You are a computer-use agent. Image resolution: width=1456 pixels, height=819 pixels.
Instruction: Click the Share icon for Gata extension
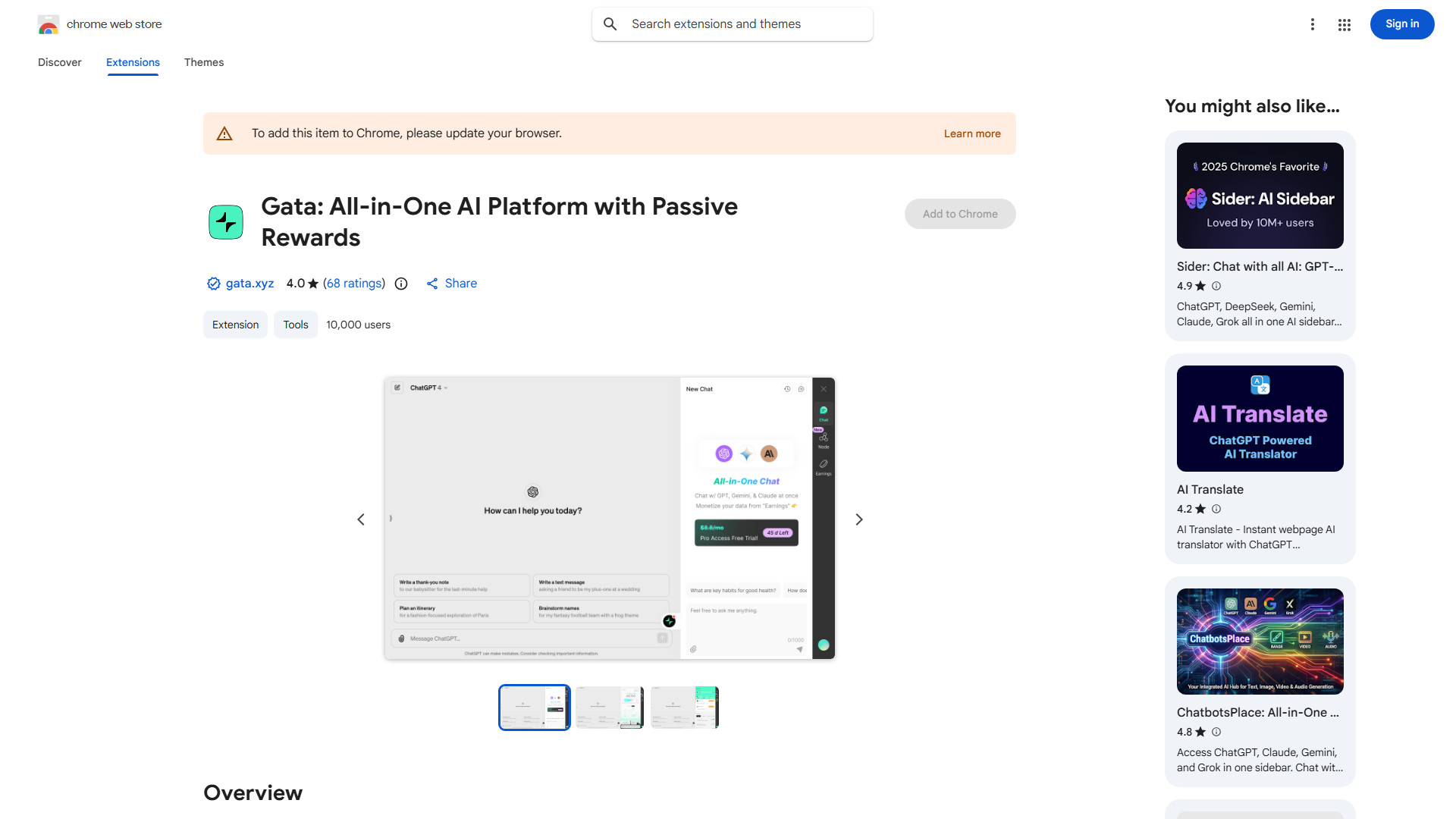pos(432,283)
